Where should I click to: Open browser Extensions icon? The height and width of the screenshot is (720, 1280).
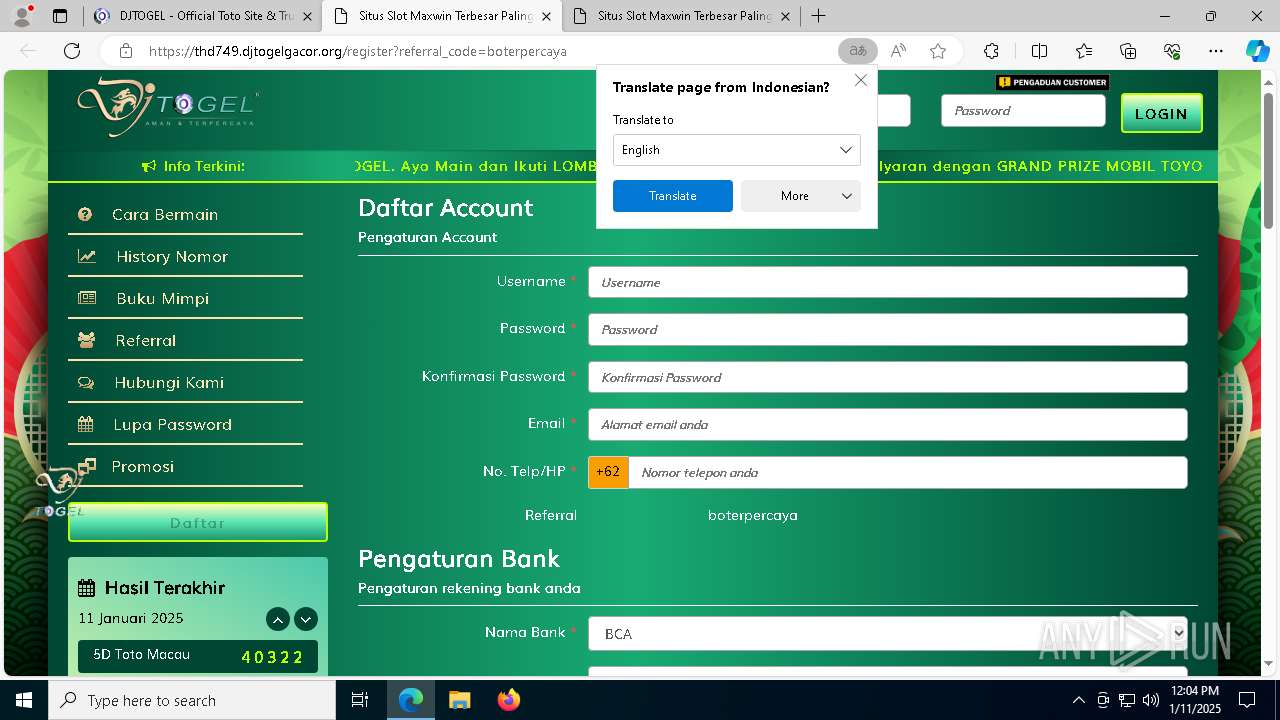coord(991,51)
